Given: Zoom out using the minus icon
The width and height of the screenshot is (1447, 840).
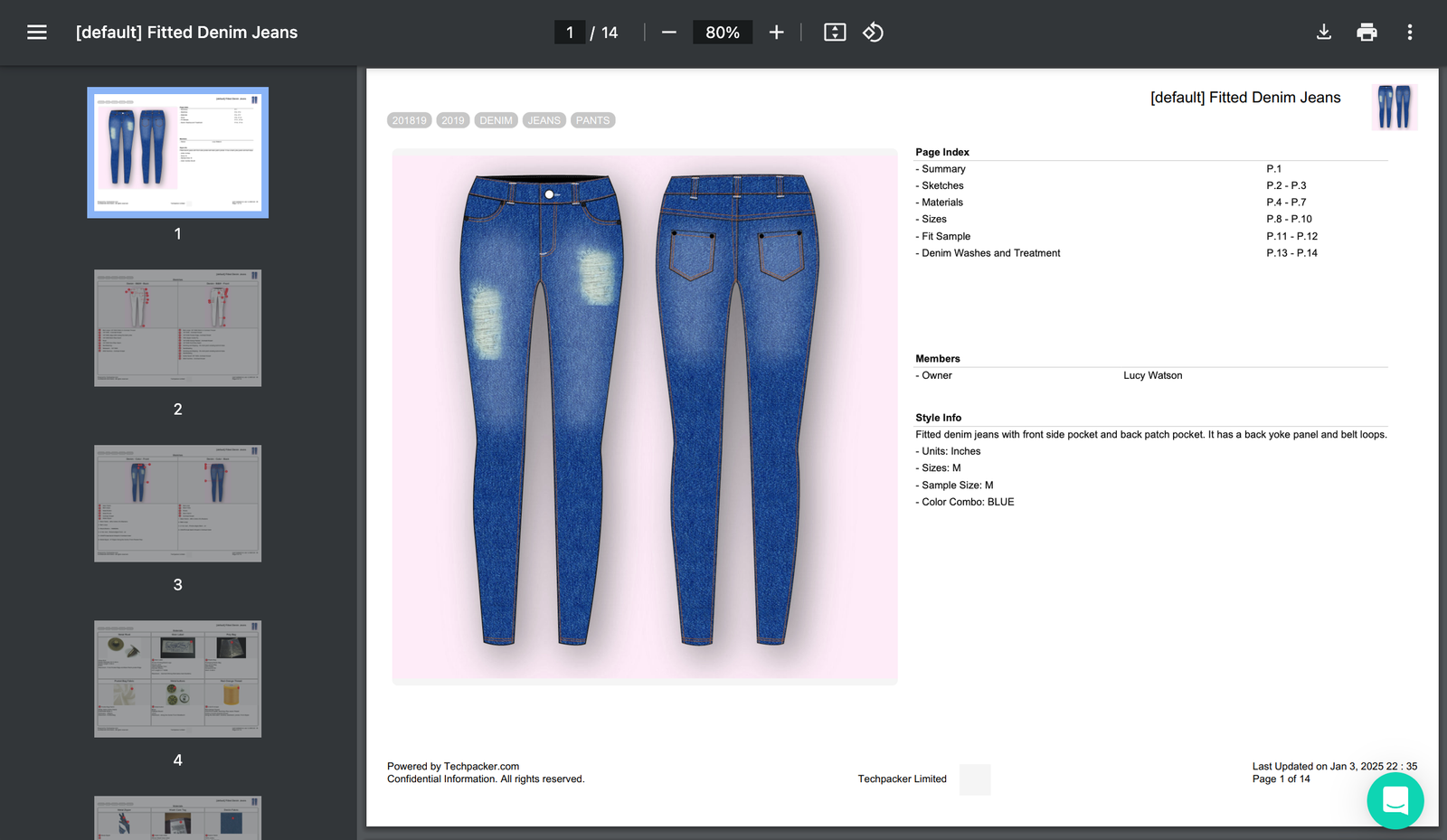Looking at the screenshot, I should [668, 32].
